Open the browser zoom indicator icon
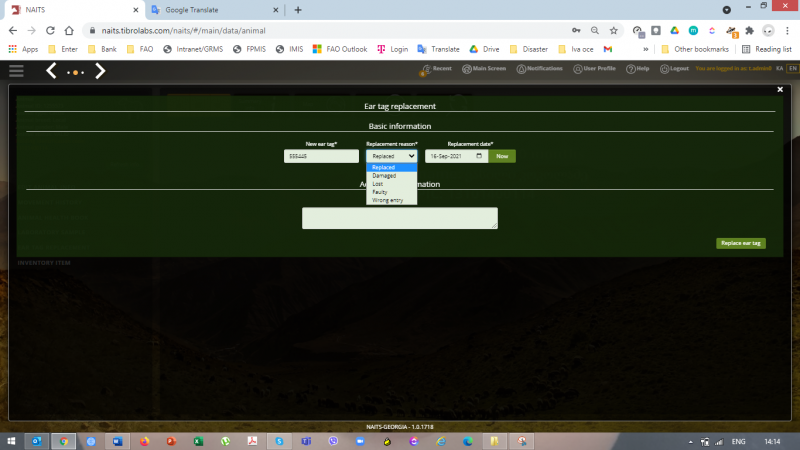Viewport: 800px width, 450px height. click(595, 31)
